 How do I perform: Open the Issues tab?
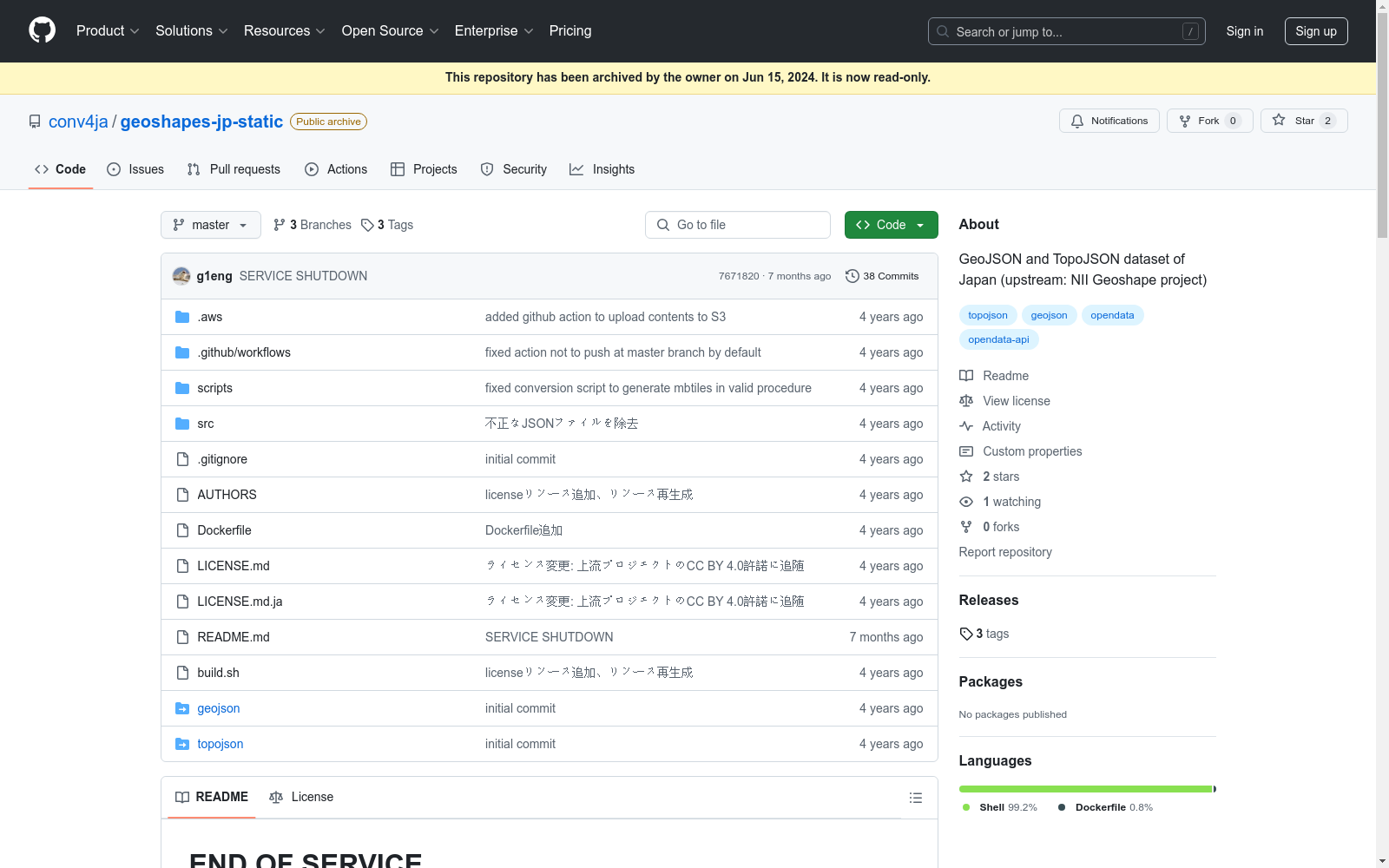click(x=135, y=169)
